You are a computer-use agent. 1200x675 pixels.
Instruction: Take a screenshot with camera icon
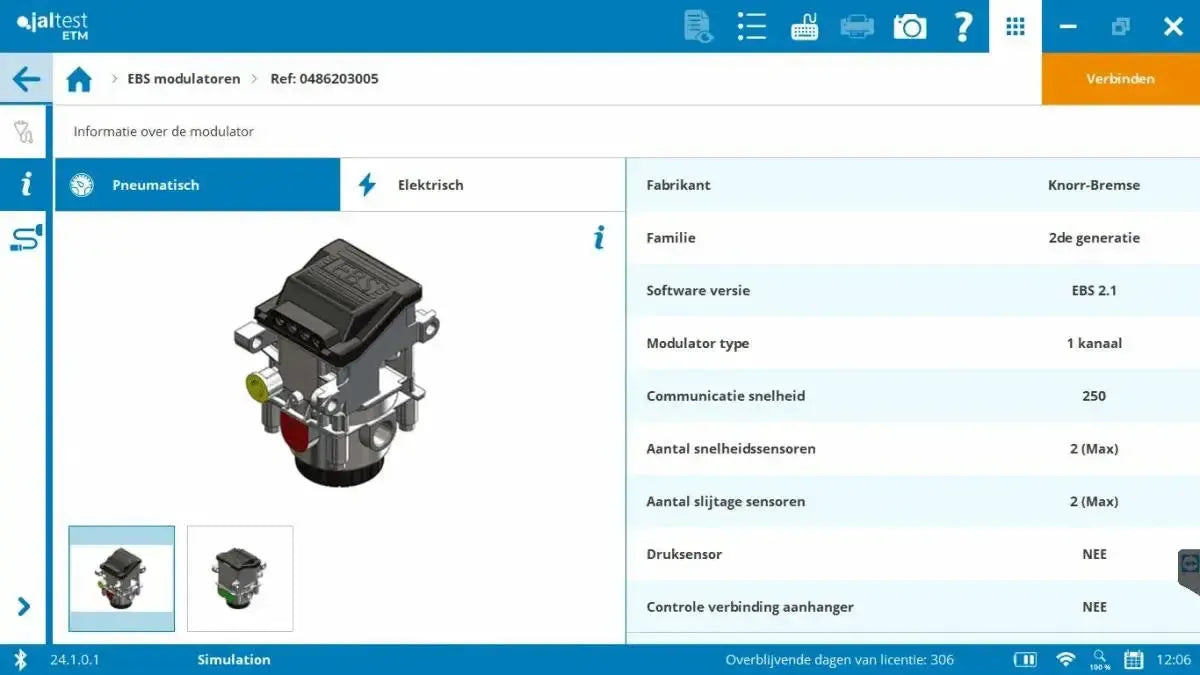(909, 26)
